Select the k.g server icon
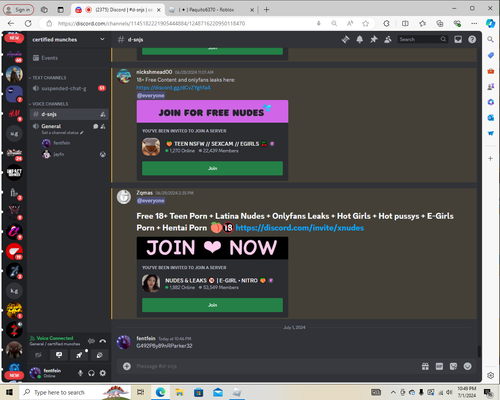Viewport: 500px width, 400px height. click(x=14, y=291)
